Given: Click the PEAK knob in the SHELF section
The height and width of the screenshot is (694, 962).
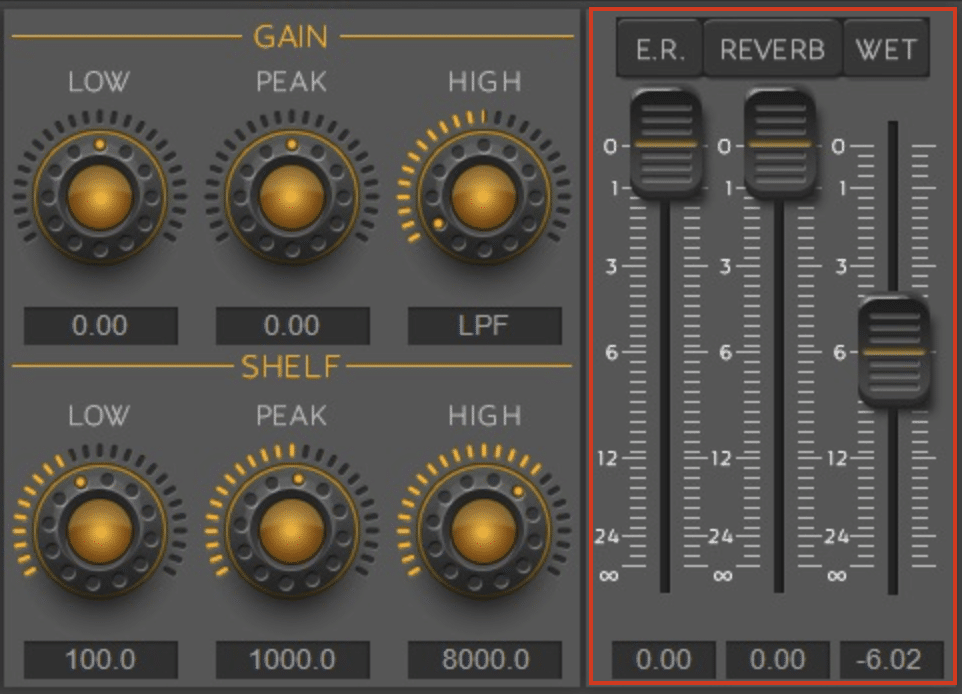Looking at the screenshot, I should (x=292, y=530).
